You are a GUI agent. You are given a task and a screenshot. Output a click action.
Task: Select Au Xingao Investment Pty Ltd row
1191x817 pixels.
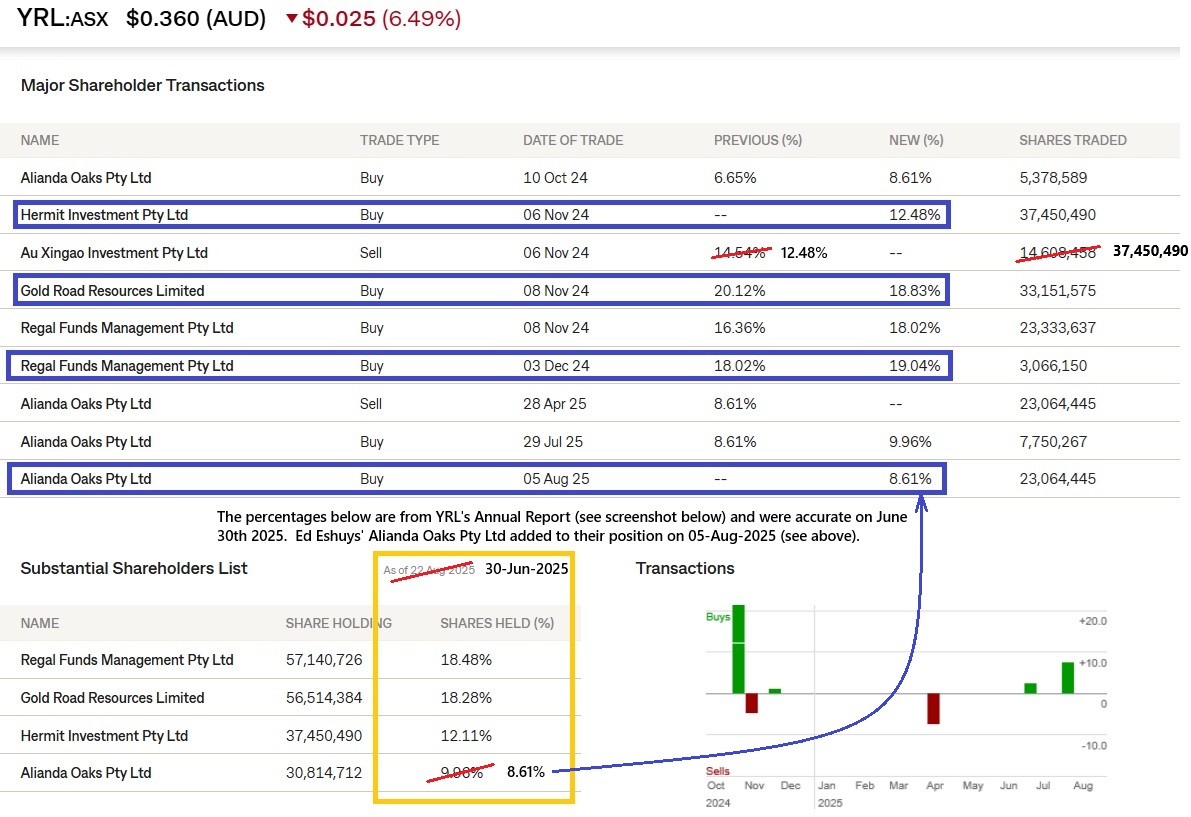click(x=114, y=253)
